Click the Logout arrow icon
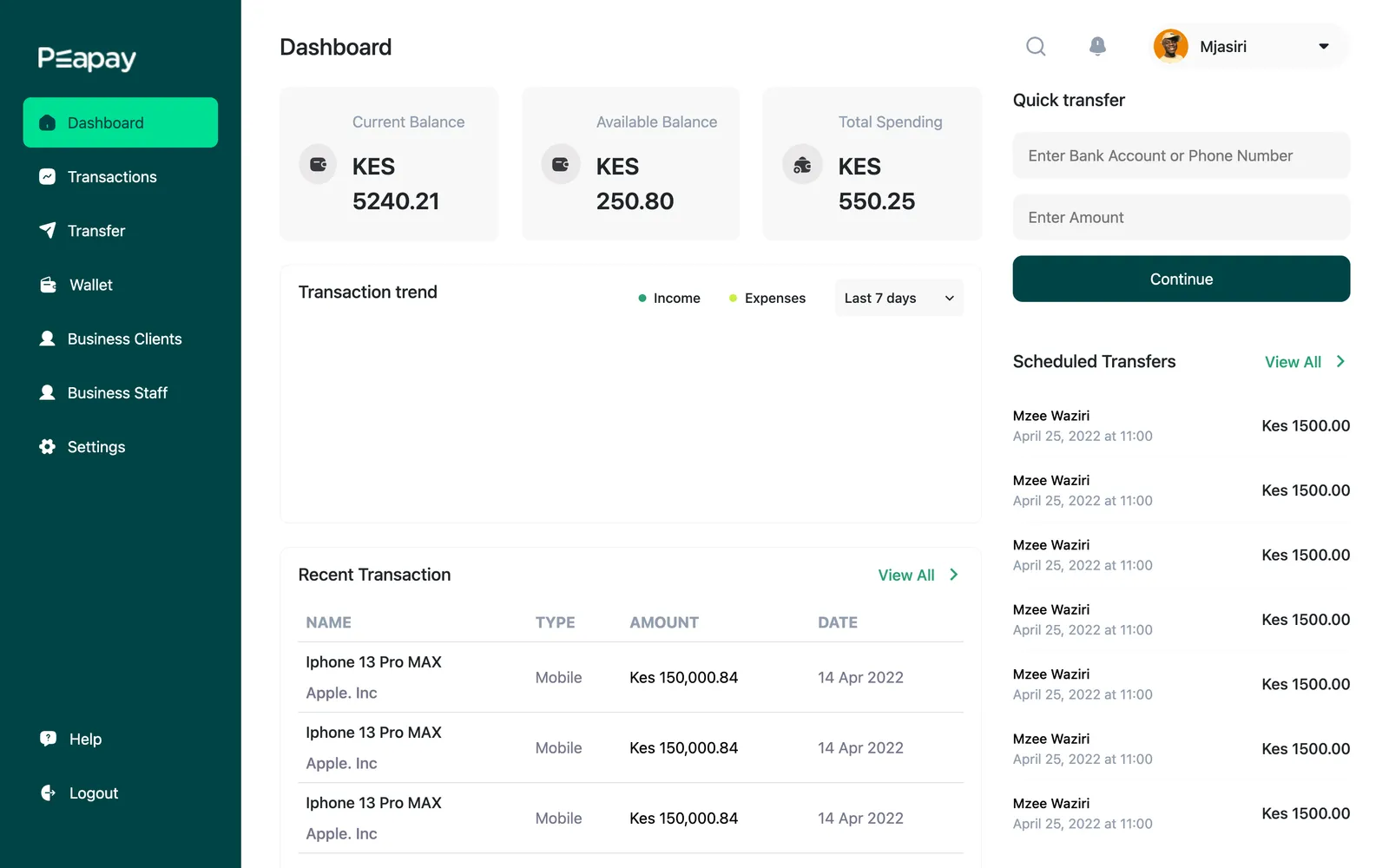 tap(48, 792)
